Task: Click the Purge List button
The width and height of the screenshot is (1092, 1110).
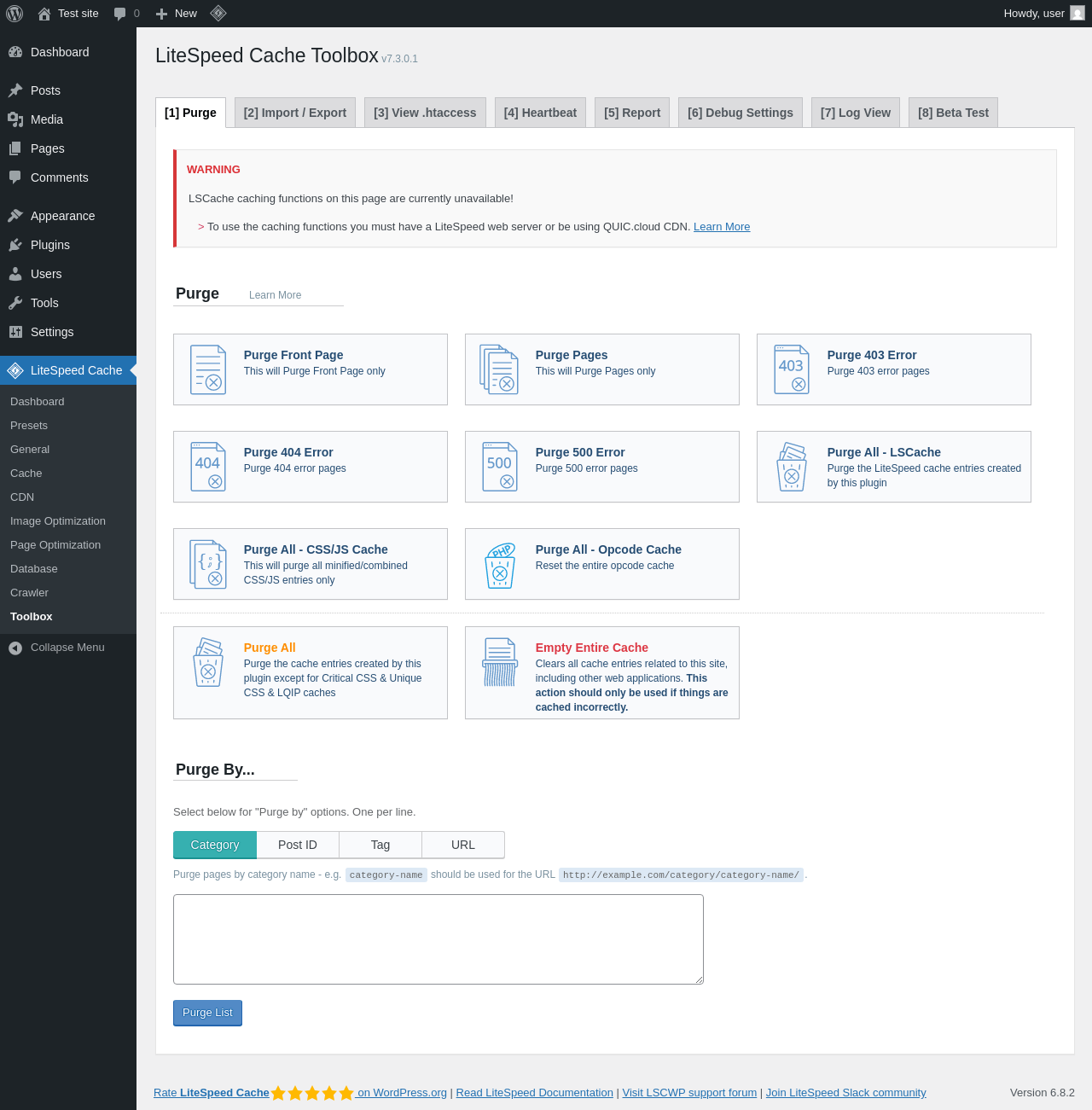Action: [207, 1013]
